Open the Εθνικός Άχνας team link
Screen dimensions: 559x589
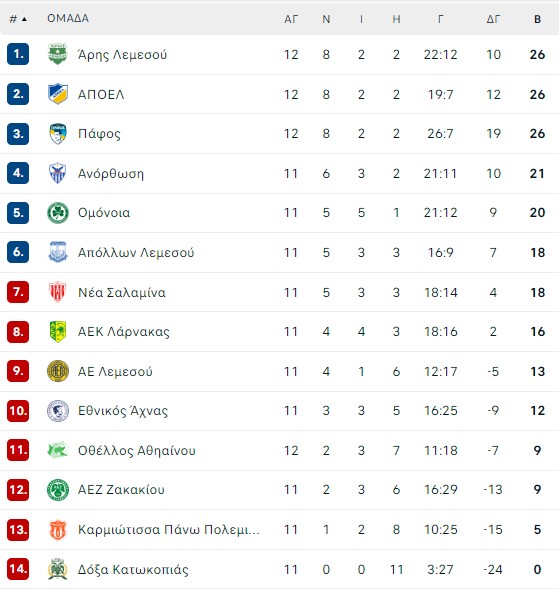[x=123, y=411]
